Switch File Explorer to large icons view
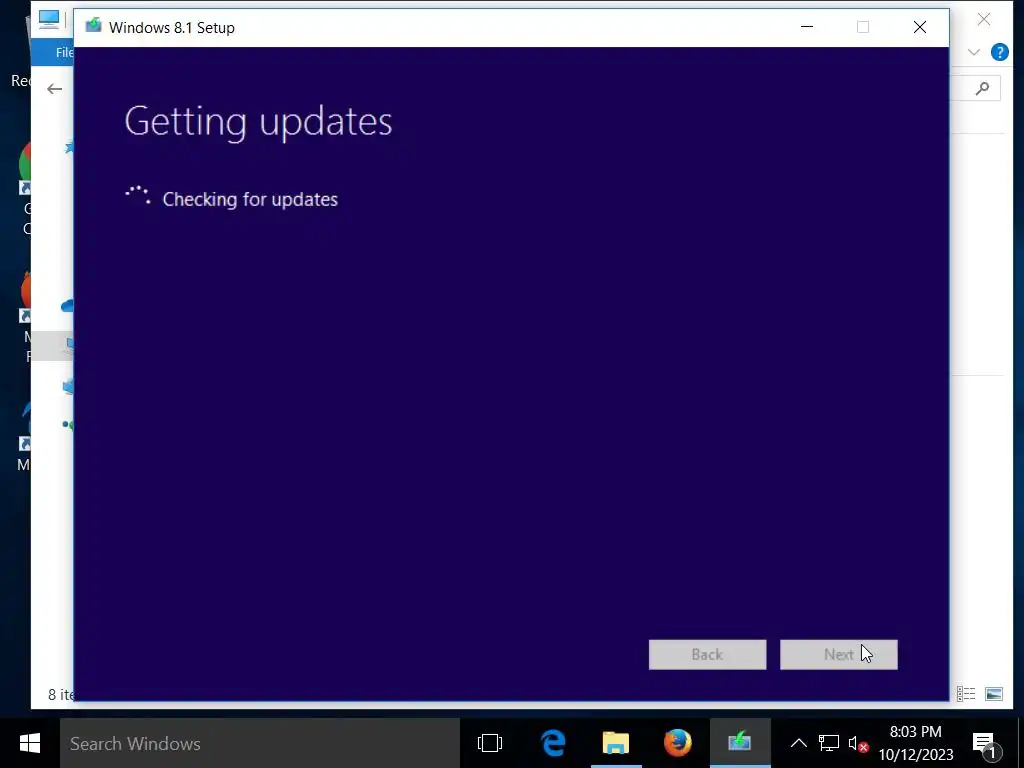Image resolution: width=1024 pixels, height=768 pixels. [x=993, y=694]
